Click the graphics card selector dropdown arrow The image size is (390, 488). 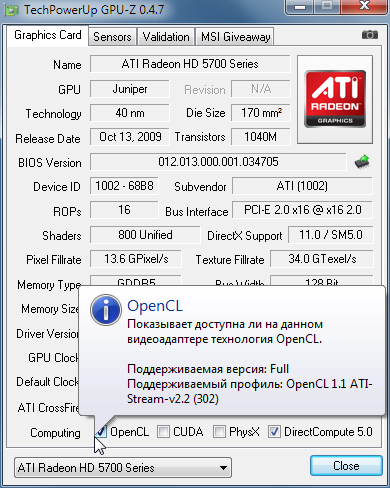click(x=224, y=468)
